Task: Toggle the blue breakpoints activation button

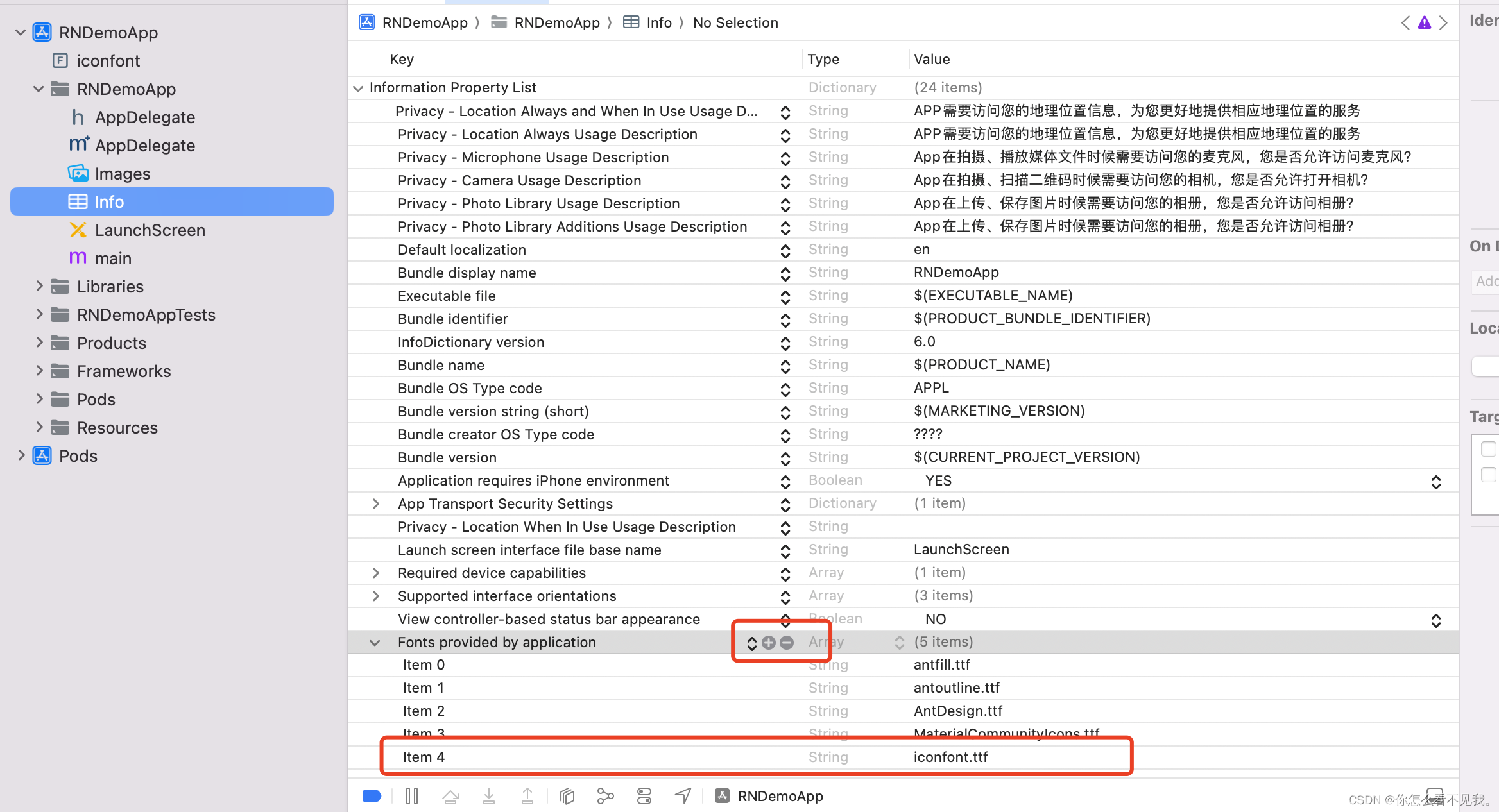Action: pyautogui.click(x=372, y=796)
